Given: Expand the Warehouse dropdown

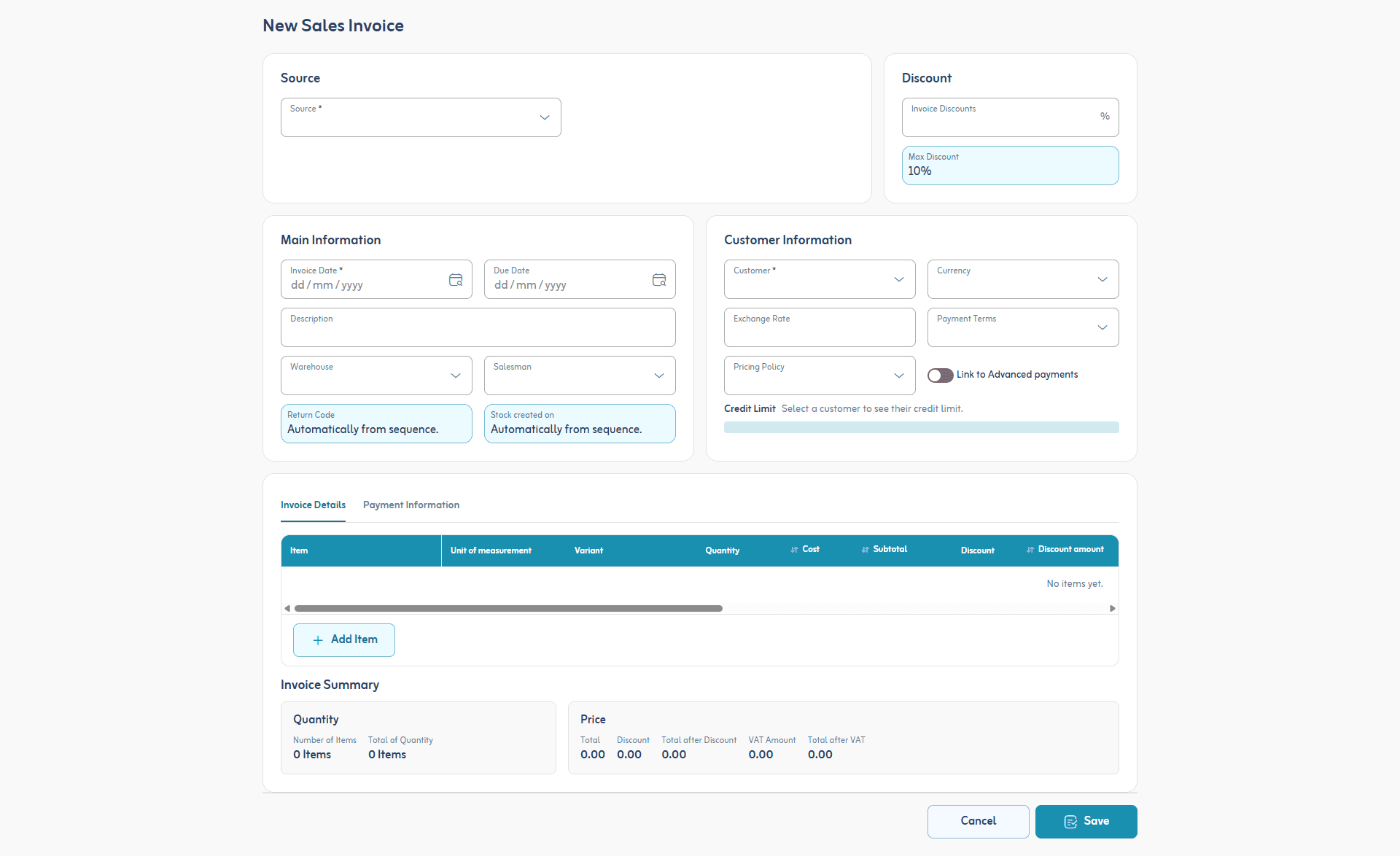Looking at the screenshot, I should [376, 376].
